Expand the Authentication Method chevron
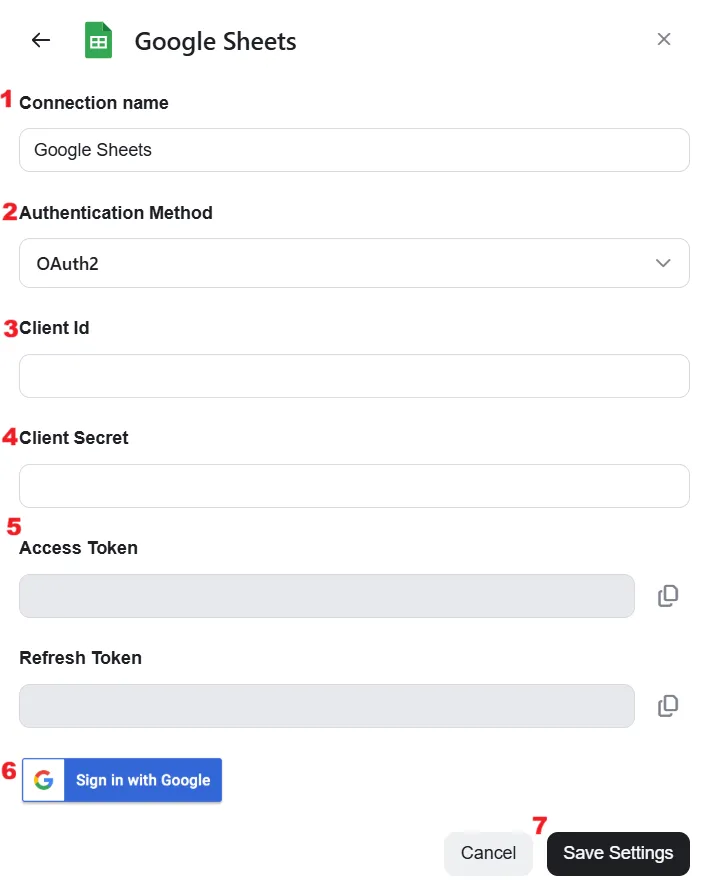 663,263
